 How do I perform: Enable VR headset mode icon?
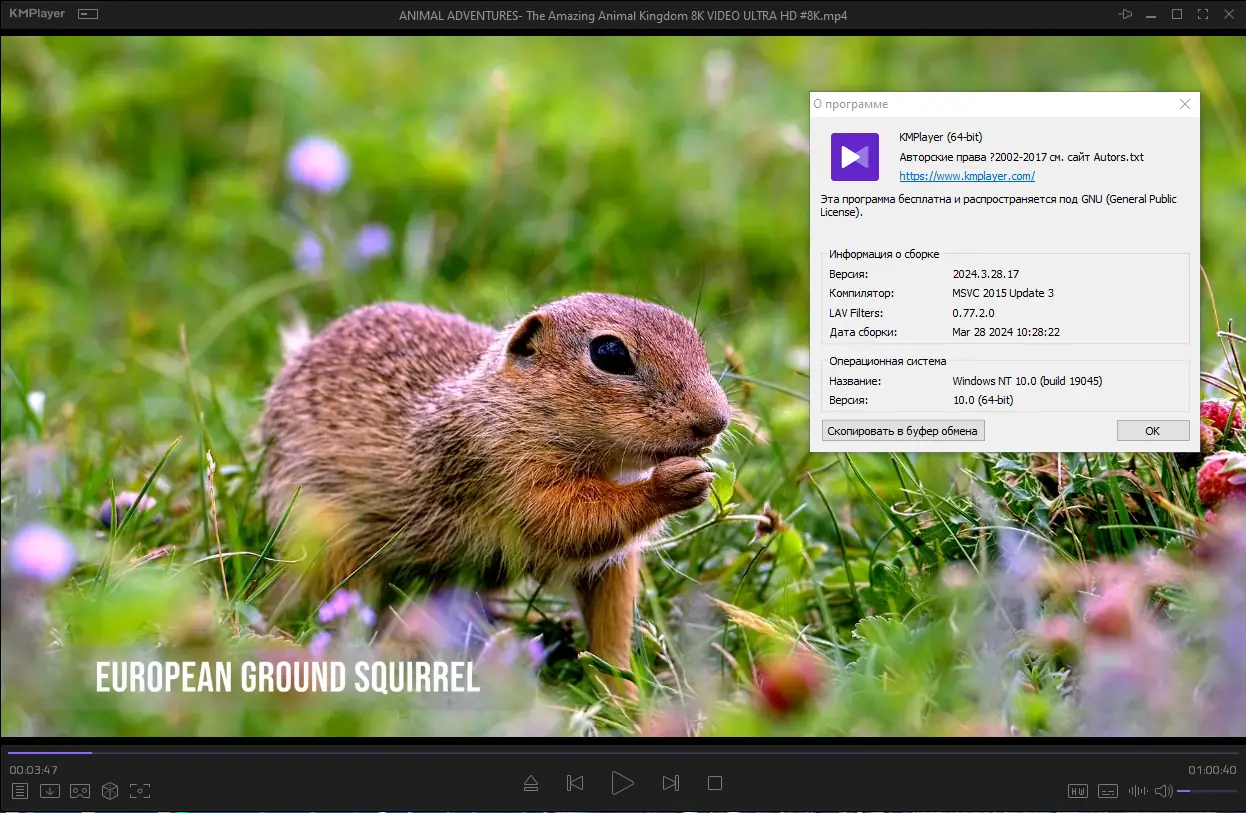coord(80,791)
